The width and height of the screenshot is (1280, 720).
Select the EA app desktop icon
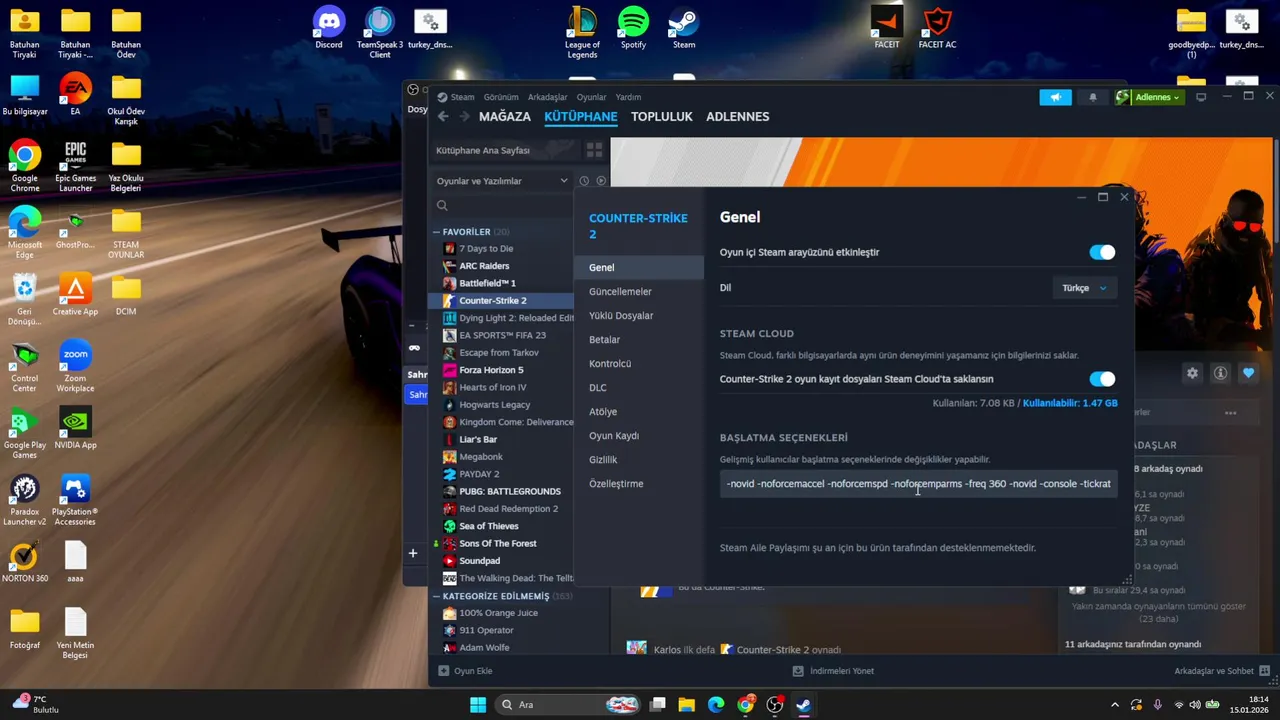75,94
